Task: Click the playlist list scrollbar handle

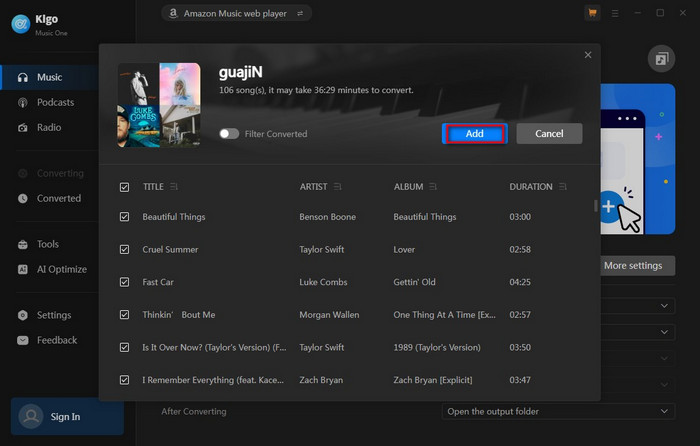Action: 596,206
